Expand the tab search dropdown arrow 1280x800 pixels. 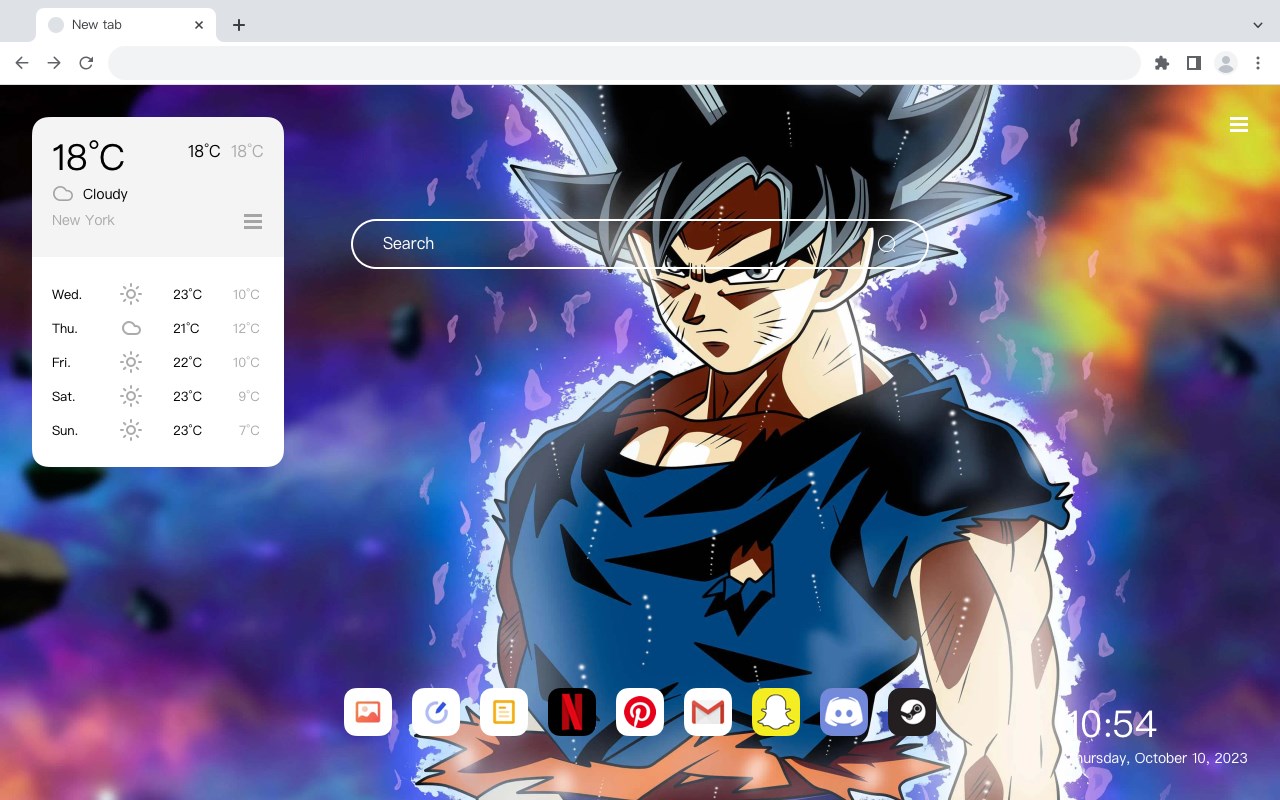(x=1258, y=25)
